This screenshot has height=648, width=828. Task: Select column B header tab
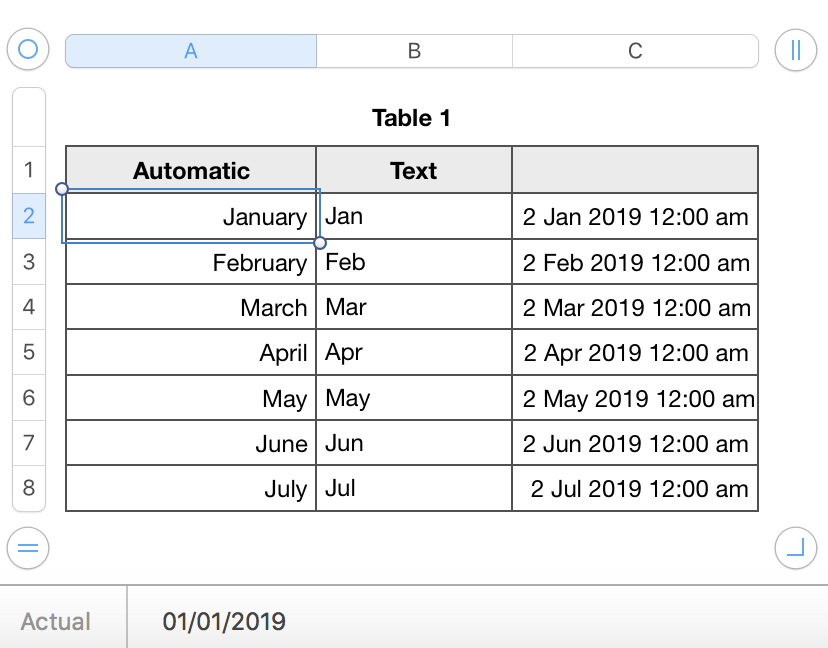pyautogui.click(x=414, y=51)
